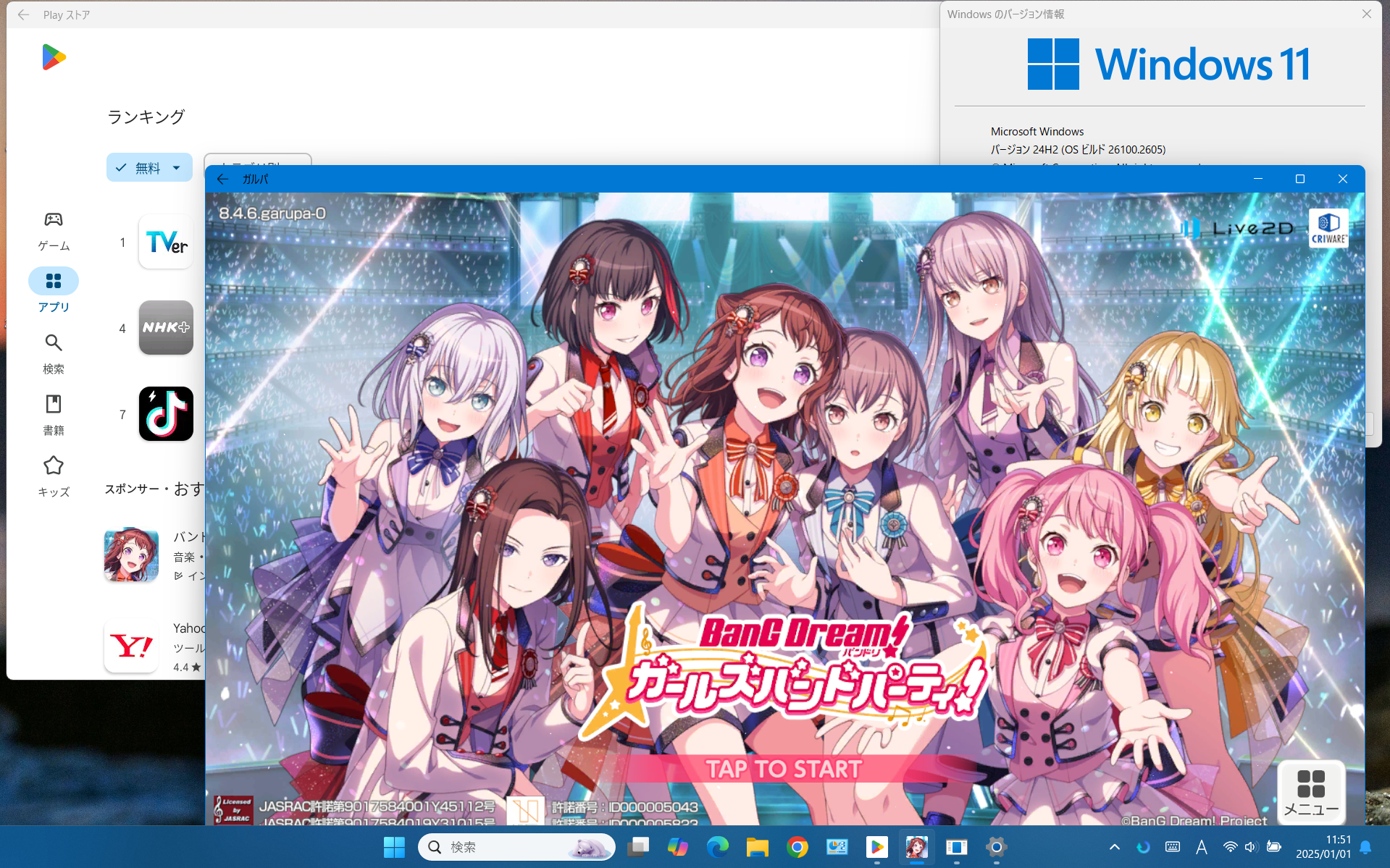Screen dimensions: 1390x868
Task: Open the TikTok Lite app ranked seventh
Action: (166, 413)
